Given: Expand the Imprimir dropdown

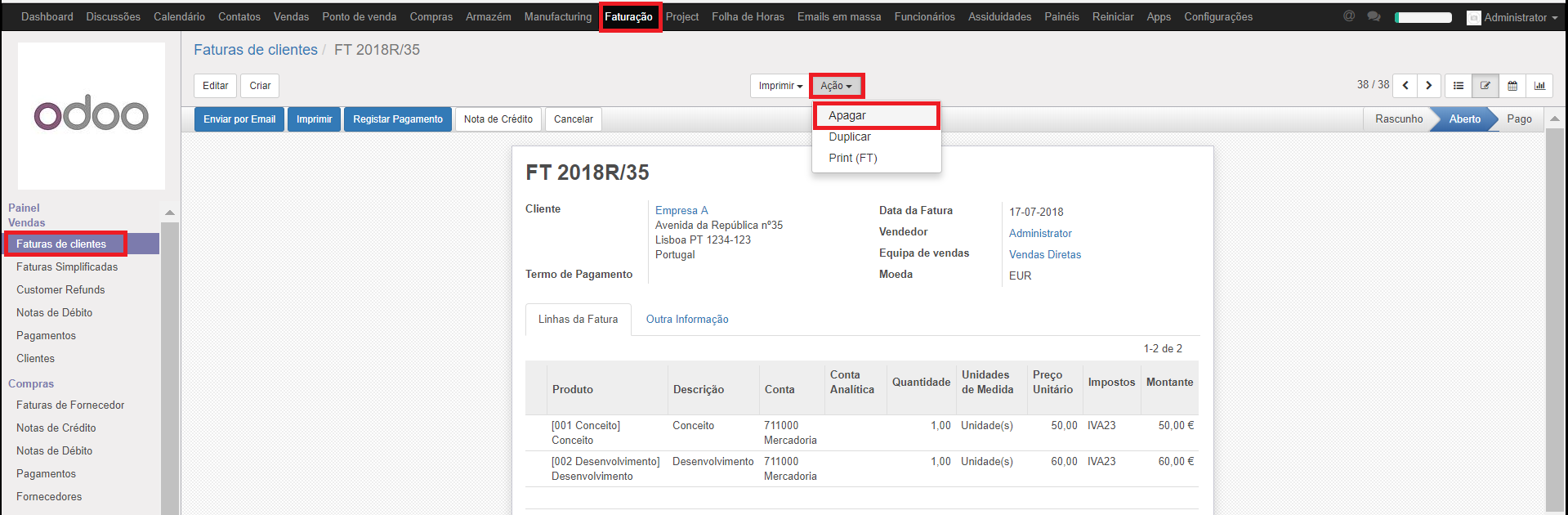Looking at the screenshot, I should coord(780,86).
